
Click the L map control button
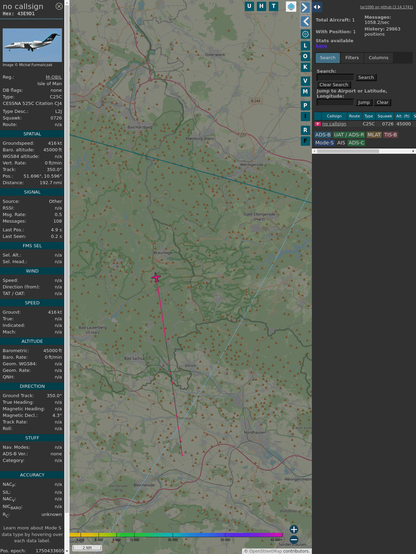[x=305, y=46]
